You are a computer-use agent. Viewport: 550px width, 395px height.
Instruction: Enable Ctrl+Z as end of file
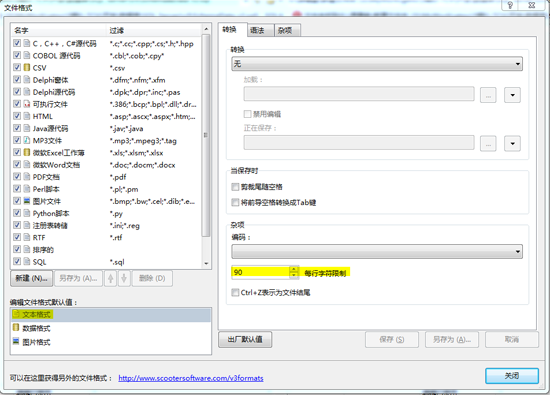[235, 292]
